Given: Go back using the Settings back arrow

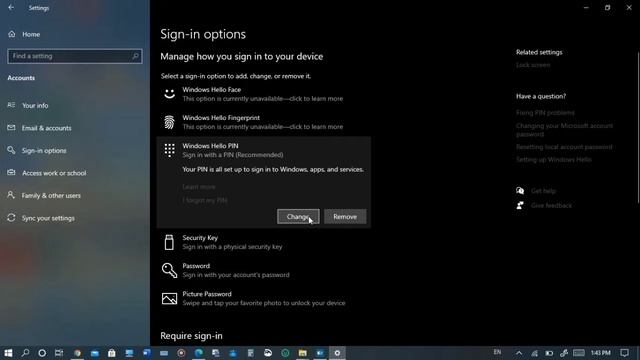Looking at the screenshot, I should (x=11, y=7).
